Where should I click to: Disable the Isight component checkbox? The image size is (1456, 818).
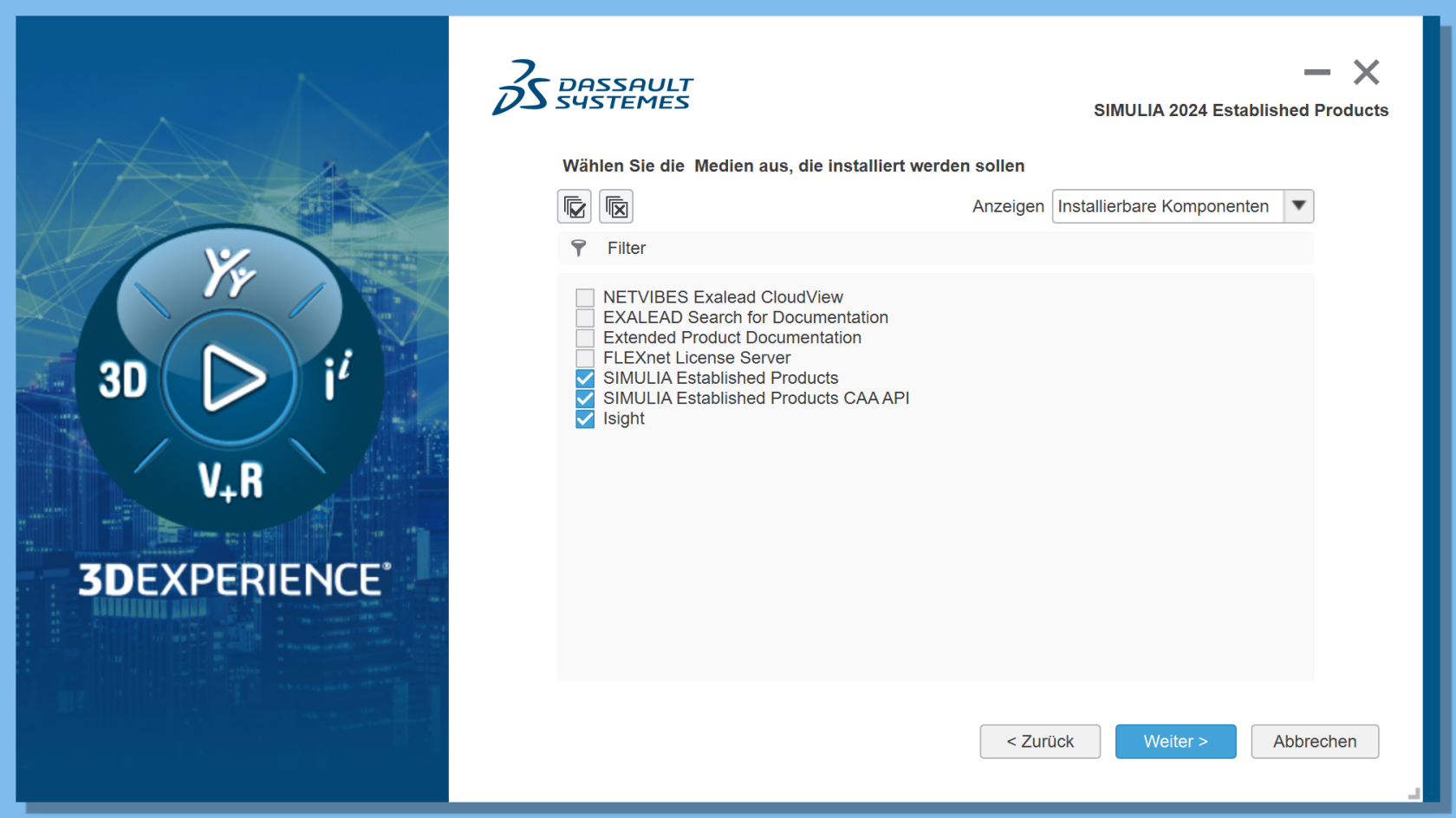click(x=585, y=419)
